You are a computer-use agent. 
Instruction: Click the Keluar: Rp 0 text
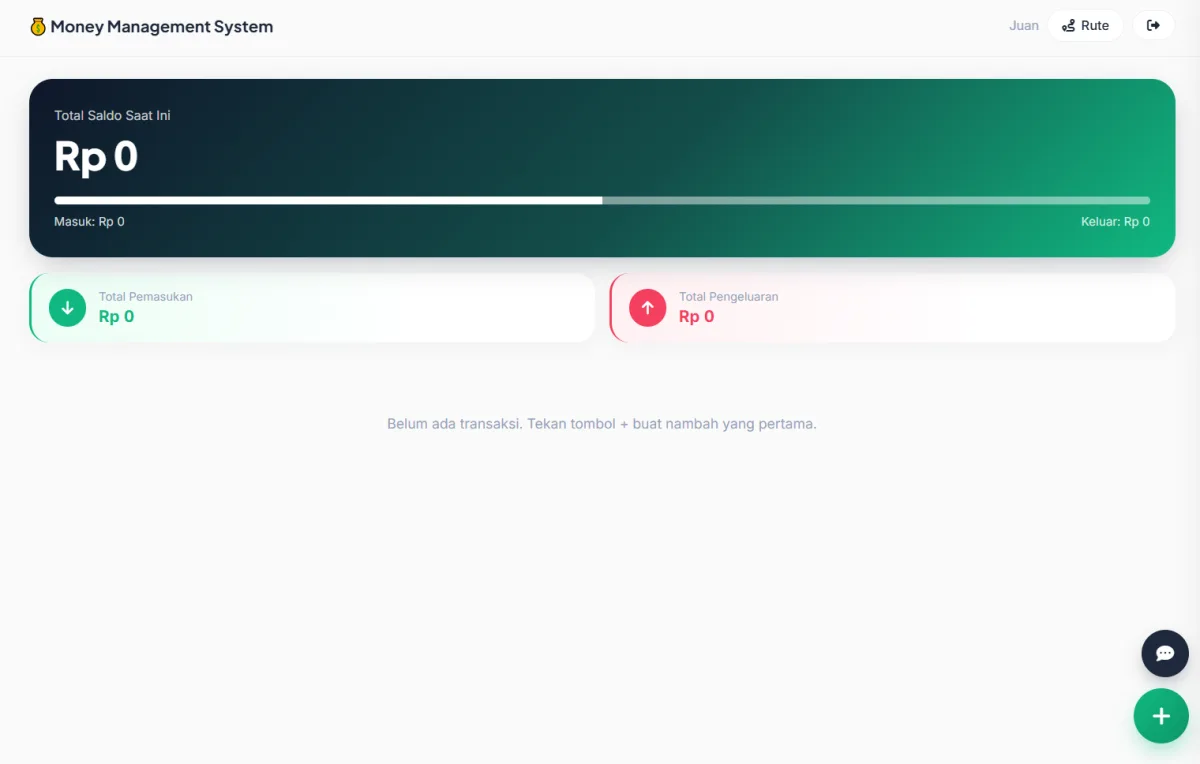[x=1115, y=222]
